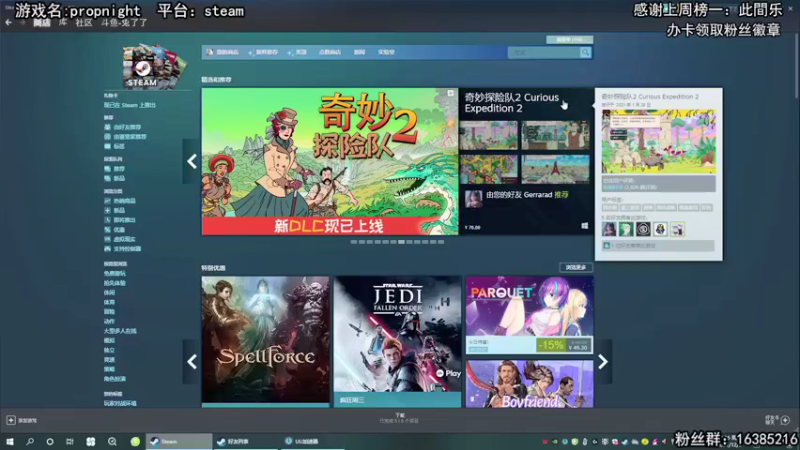Open Windows taskbar search magnifier

pyautogui.click(x=30, y=441)
